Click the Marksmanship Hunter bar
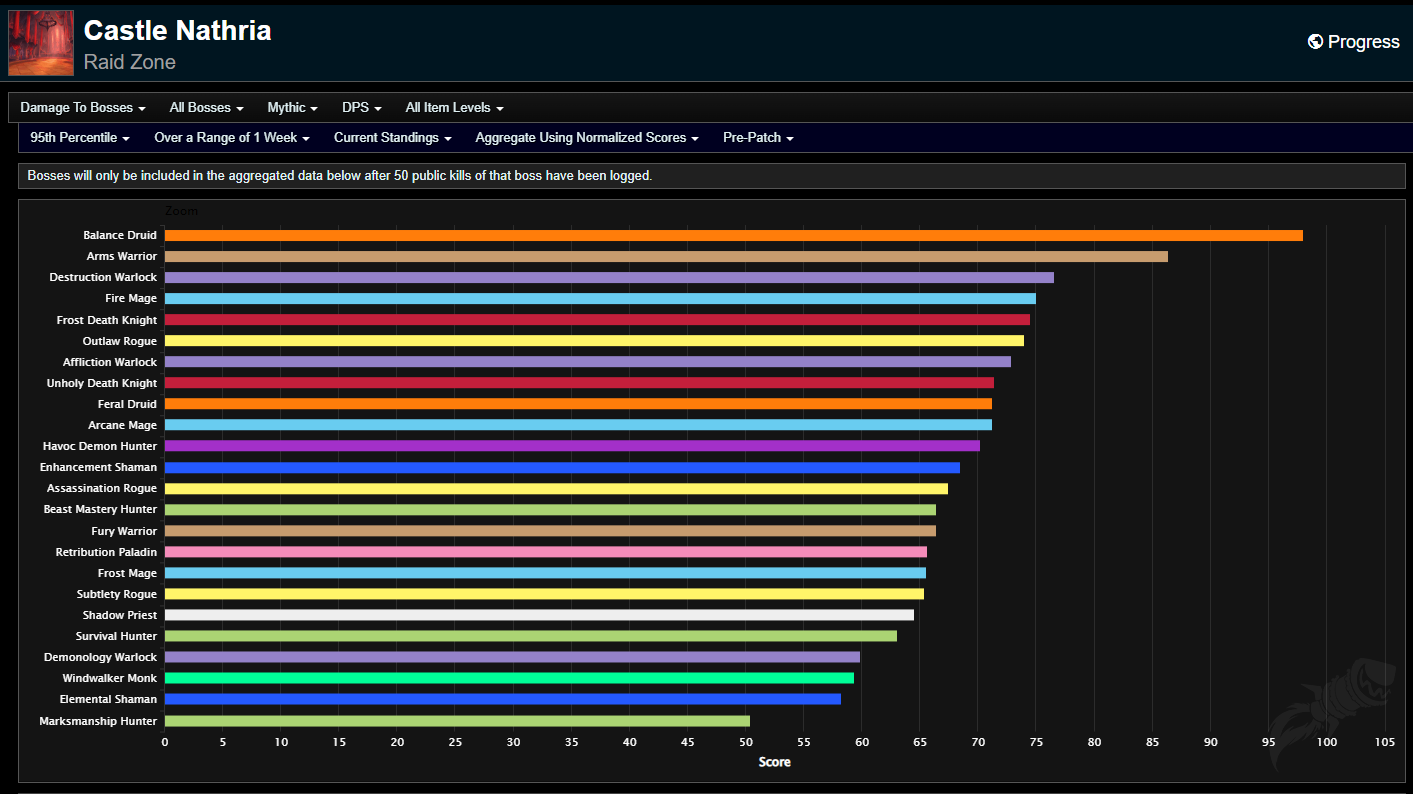This screenshot has width=1413, height=794. pos(457,721)
